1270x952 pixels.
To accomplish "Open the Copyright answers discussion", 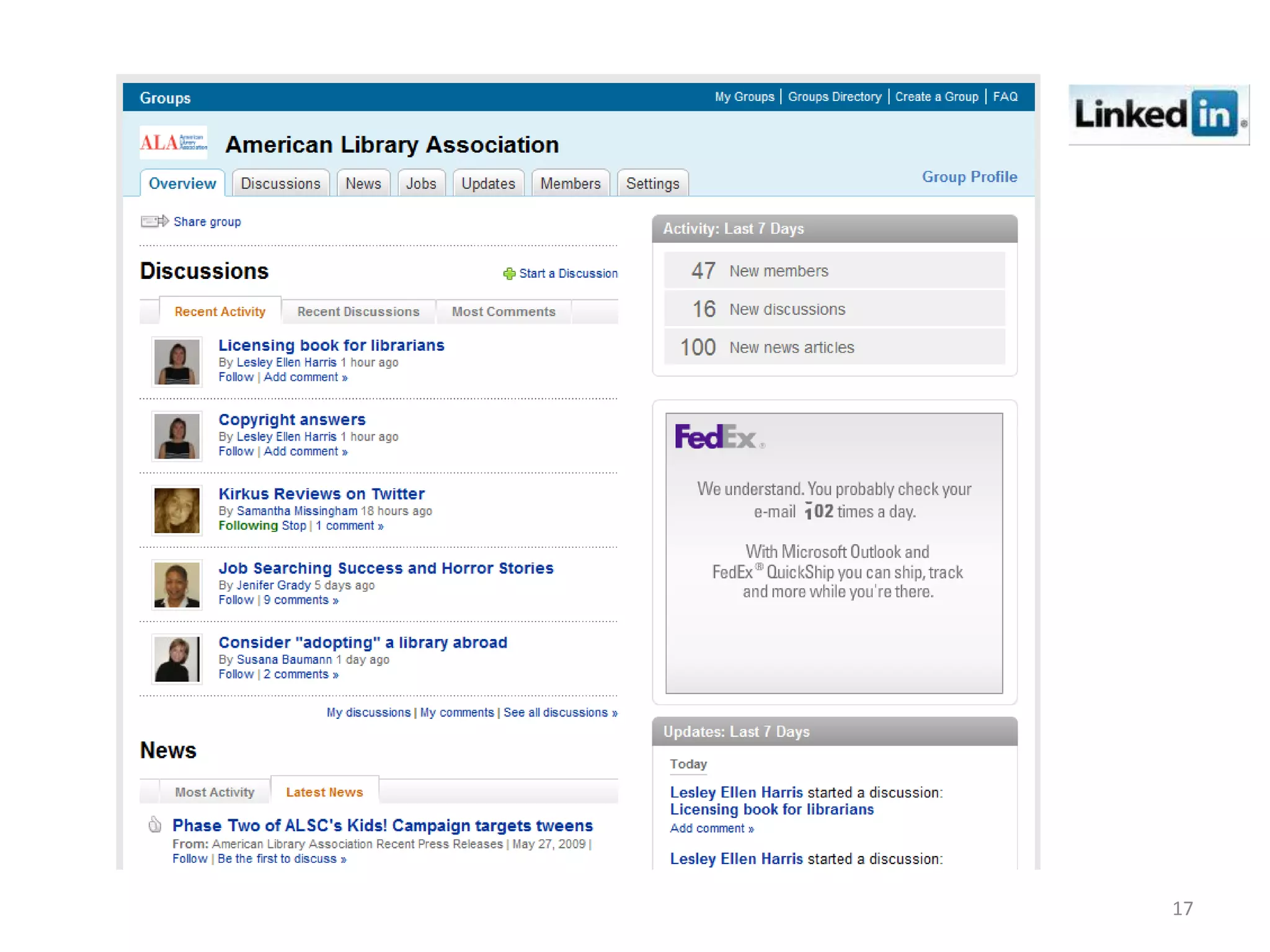I will pos(292,420).
